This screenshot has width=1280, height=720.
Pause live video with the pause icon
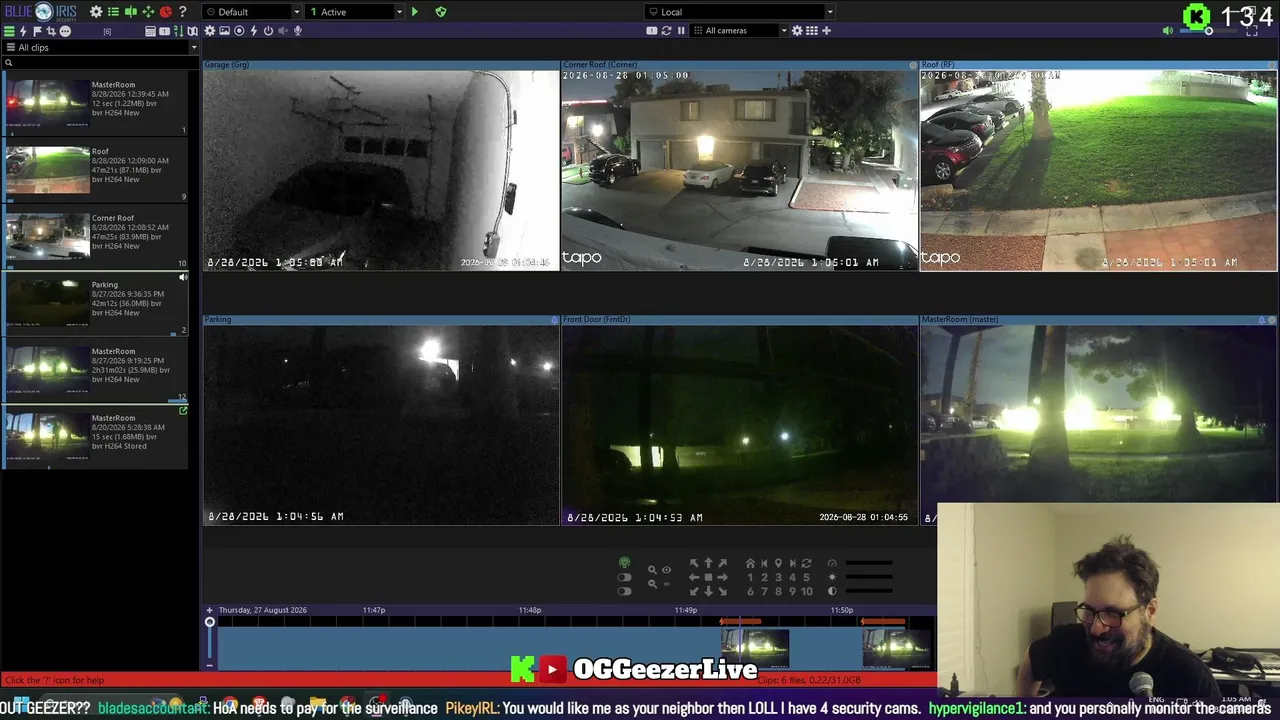tap(681, 31)
